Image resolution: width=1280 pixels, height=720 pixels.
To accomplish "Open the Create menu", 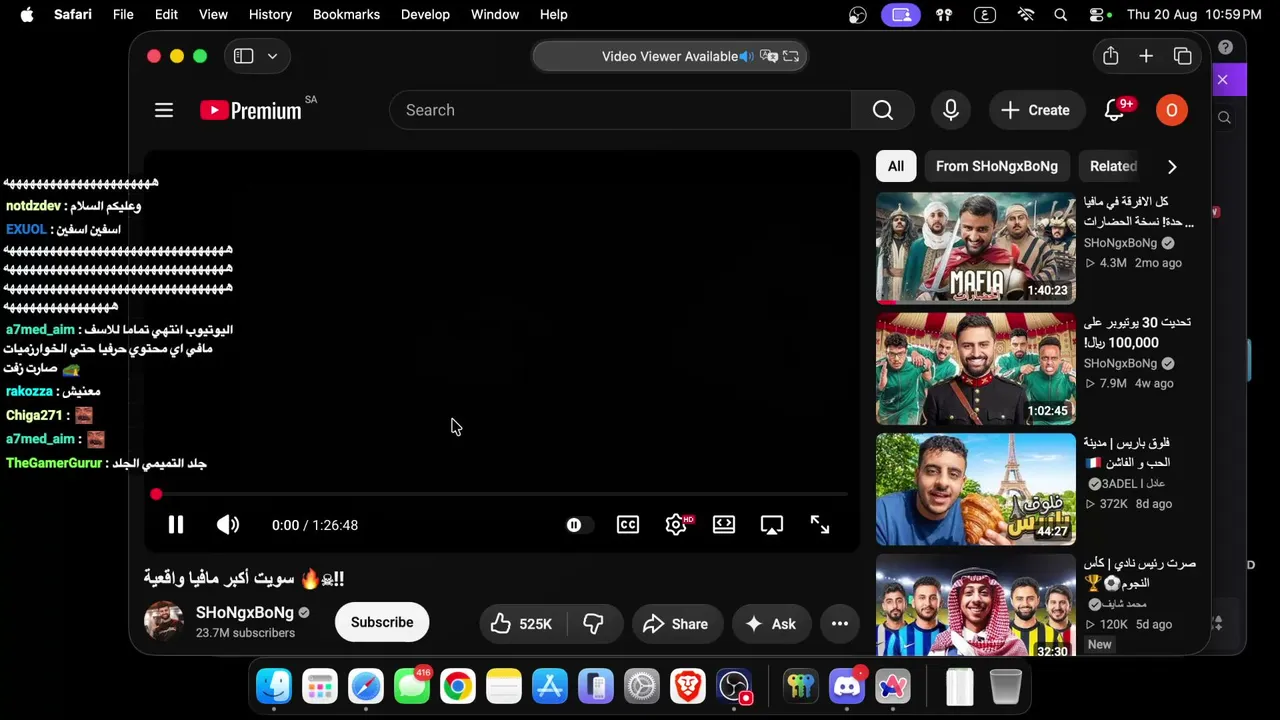I will [1035, 110].
